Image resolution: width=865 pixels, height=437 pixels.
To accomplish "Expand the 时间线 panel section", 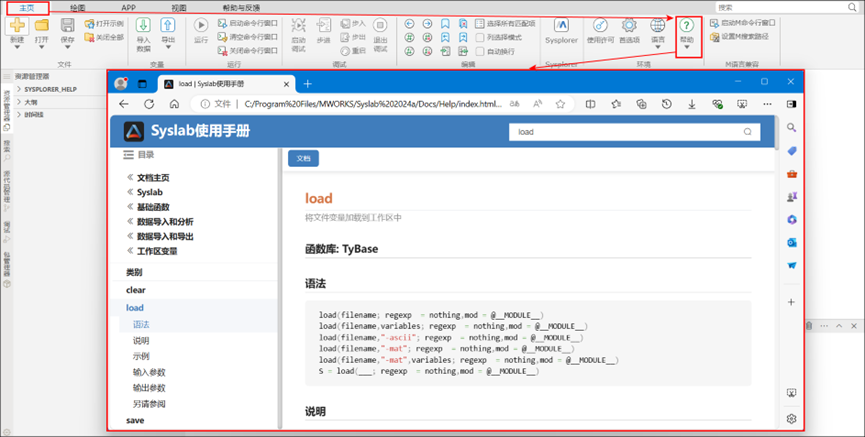I will (x=19, y=115).
